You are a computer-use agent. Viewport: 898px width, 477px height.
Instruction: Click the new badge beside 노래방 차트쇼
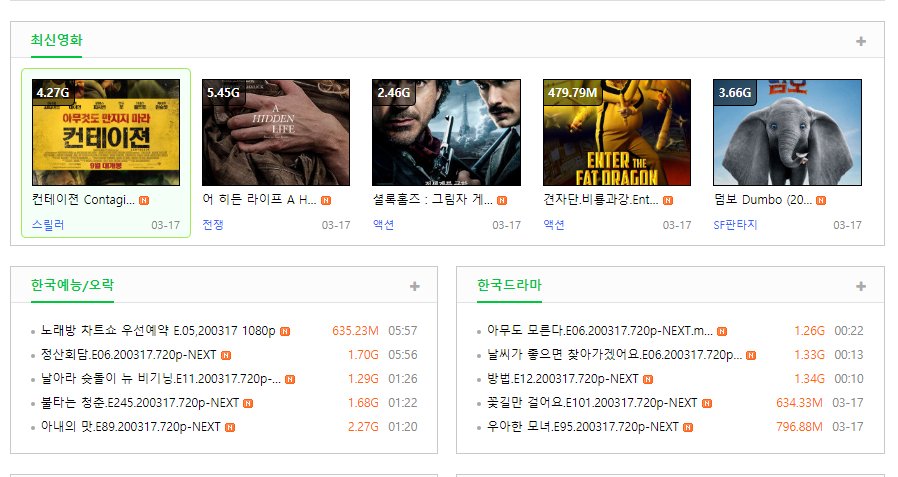click(285, 332)
